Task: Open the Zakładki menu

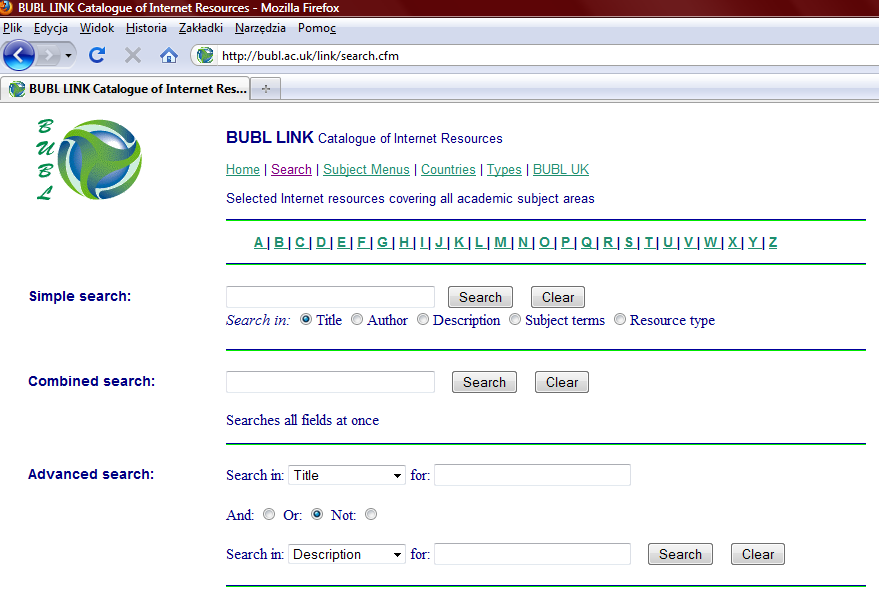Action: click(201, 28)
